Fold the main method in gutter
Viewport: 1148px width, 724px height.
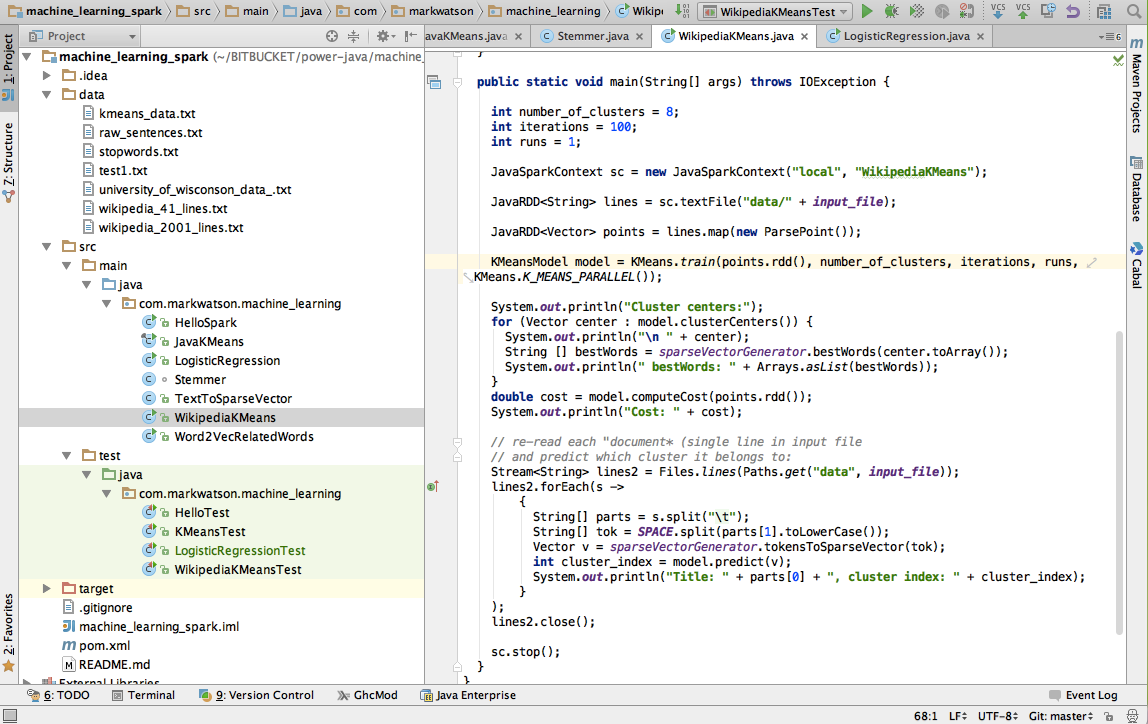[458, 82]
